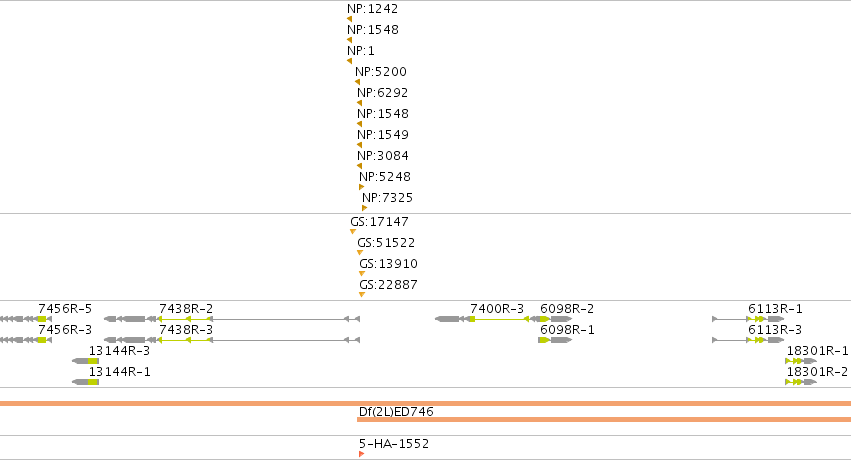The width and height of the screenshot is (851, 460).
Task: Select the 18301R-2 transcript label
Action: tap(817, 372)
